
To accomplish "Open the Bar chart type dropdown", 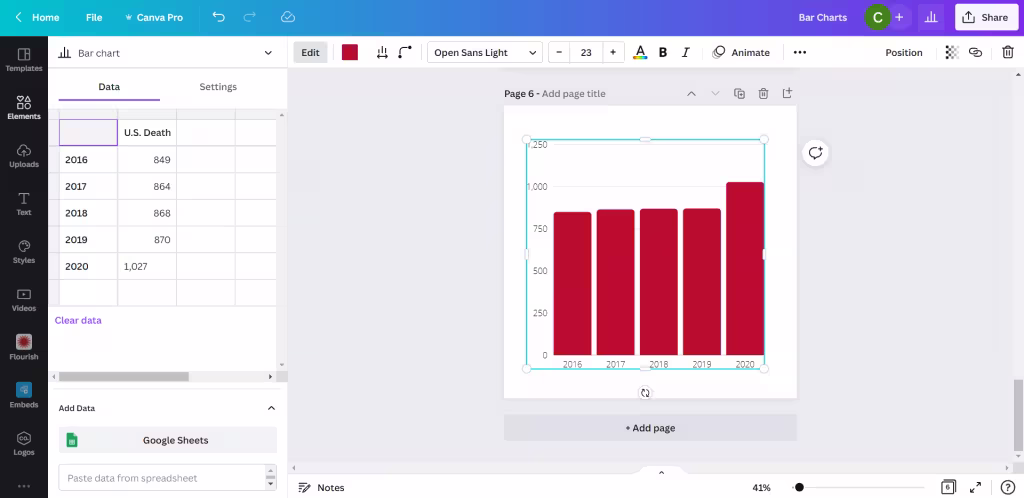I will (166, 53).
